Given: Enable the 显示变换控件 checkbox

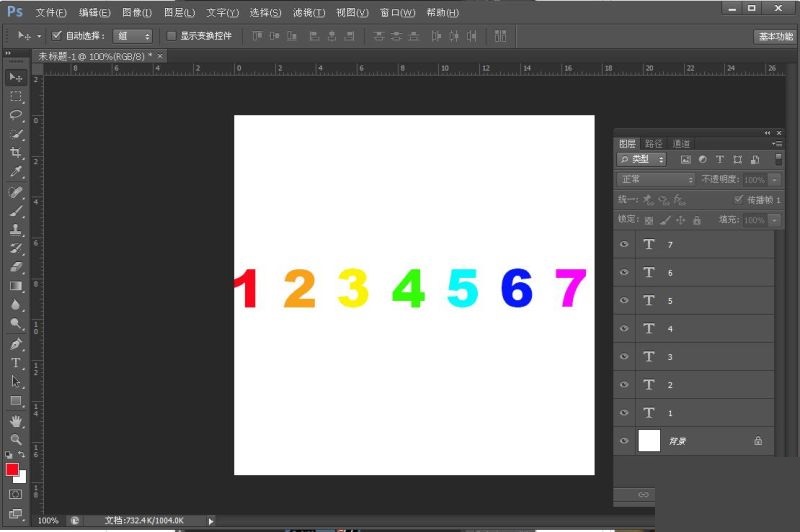Looking at the screenshot, I should pyautogui.click(x=171, y=35).
